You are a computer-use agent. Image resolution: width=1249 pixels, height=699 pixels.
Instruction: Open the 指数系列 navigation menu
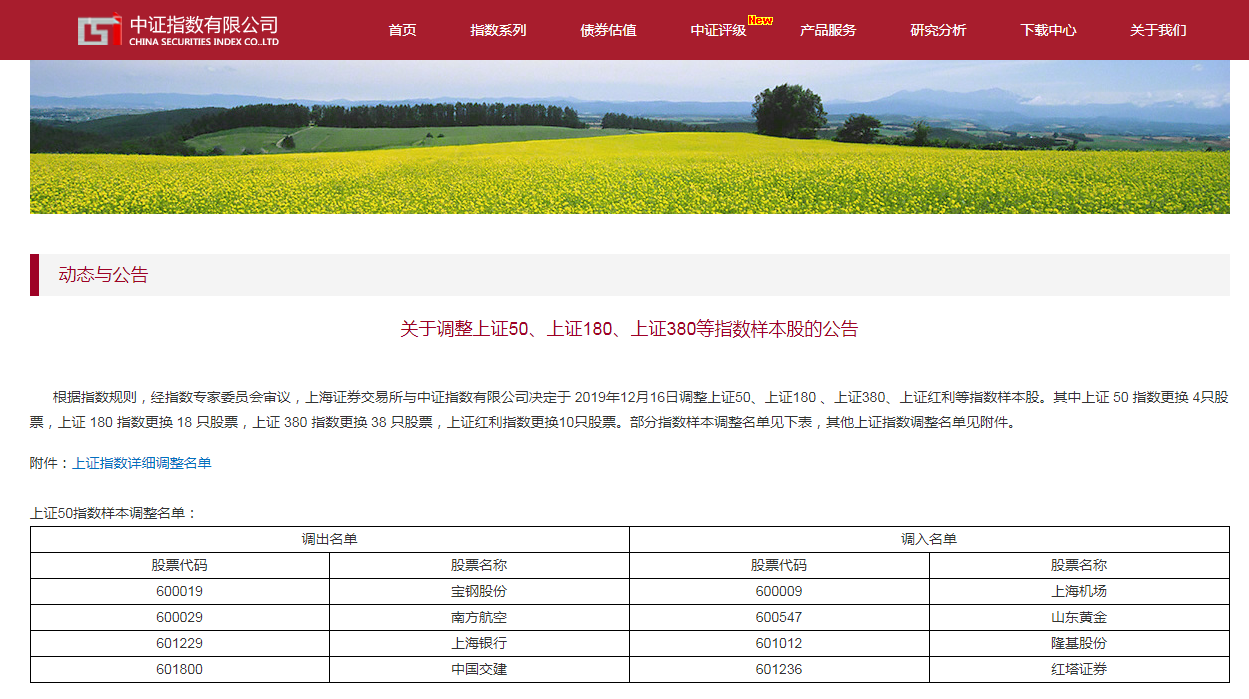coord(498,30)
